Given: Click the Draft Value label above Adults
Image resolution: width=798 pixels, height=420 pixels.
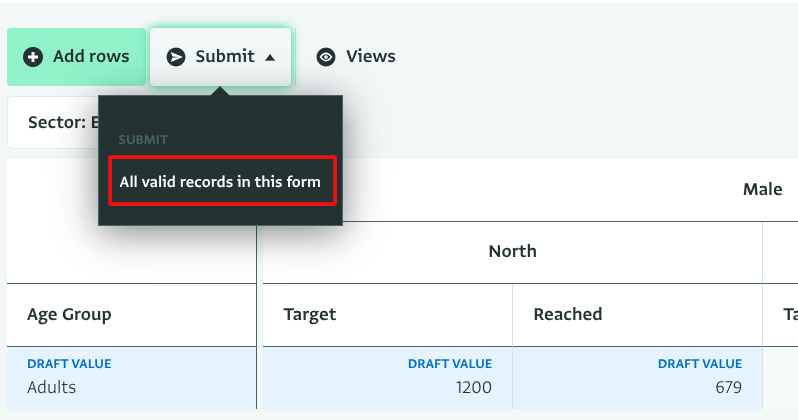Looking at the screenshot, I should 69,364.
